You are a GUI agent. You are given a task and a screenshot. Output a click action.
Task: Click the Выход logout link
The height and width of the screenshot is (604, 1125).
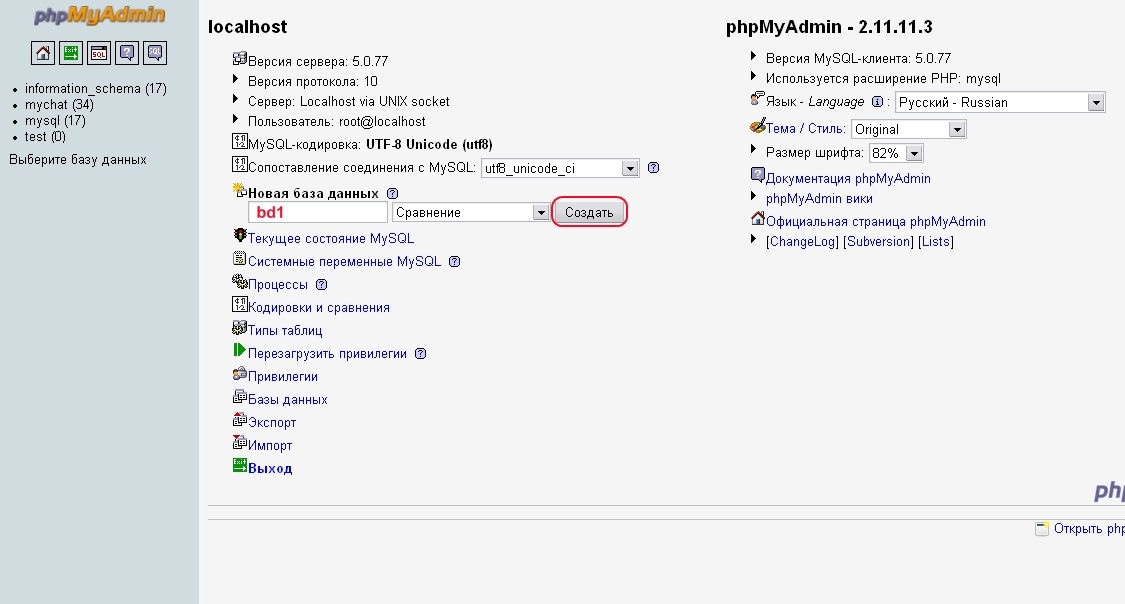point(270,468)
